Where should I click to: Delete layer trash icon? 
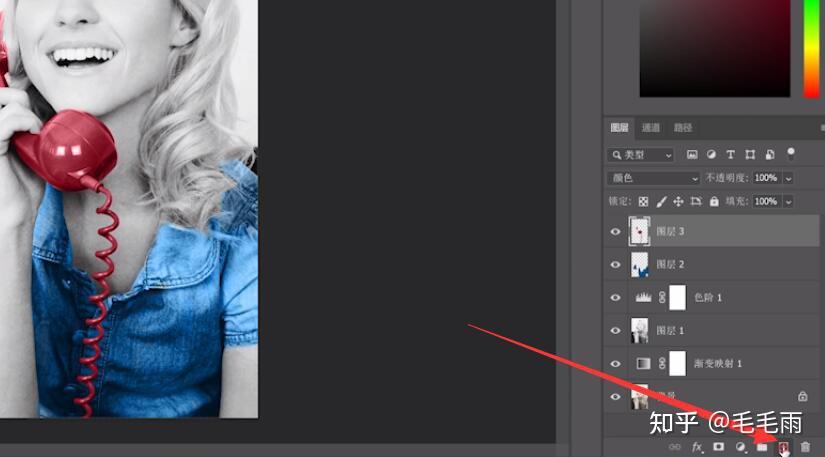(x=805, y=447)
